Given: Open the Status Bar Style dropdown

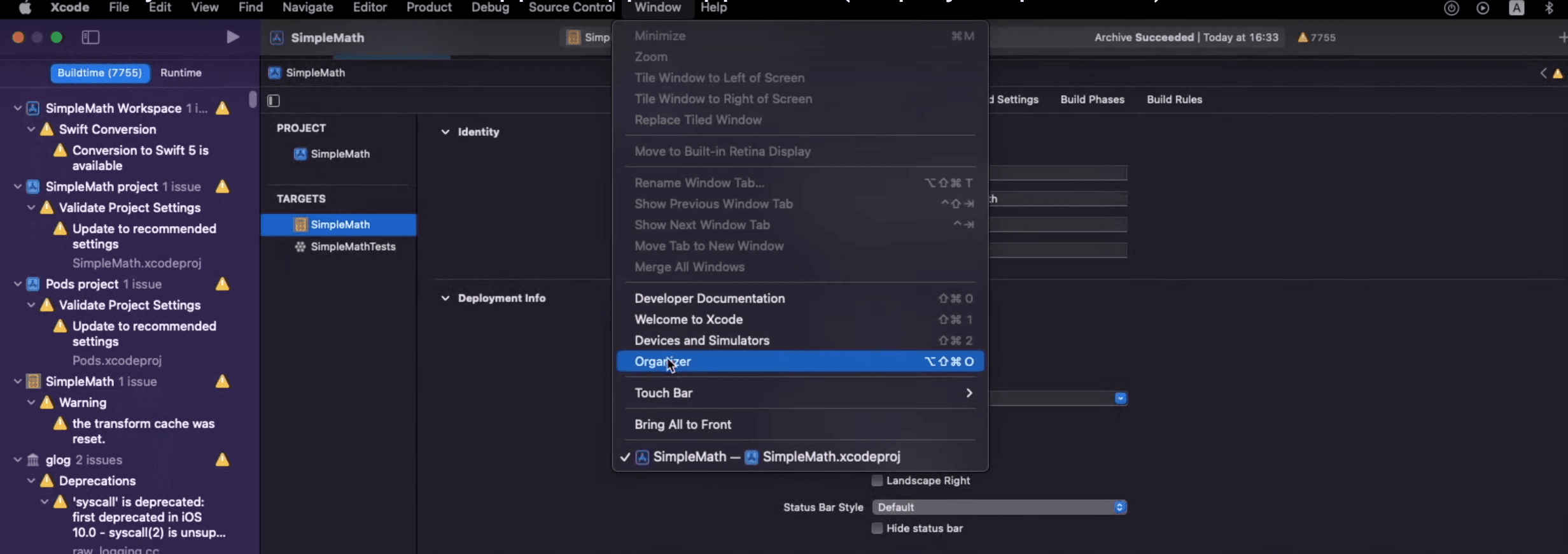Looking at the screenshot, I should click(998, 508).
